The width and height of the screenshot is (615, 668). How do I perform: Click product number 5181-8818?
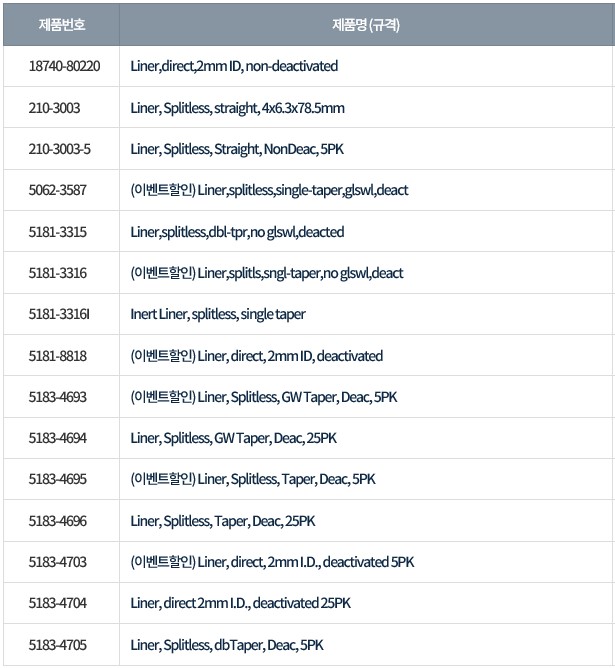coord(58,356)
